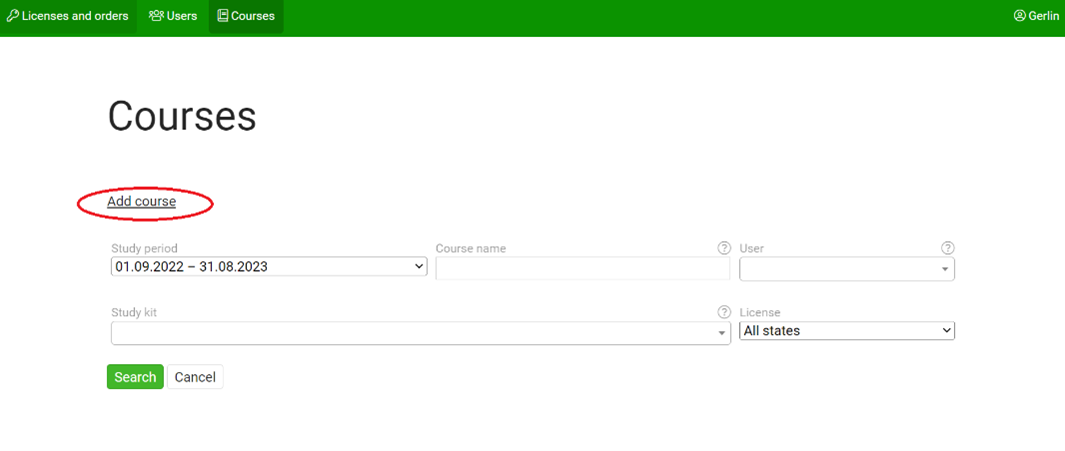Expand the Study kit combo box
This screenshot has width=1065, height=451.
(x=420, y=333)
